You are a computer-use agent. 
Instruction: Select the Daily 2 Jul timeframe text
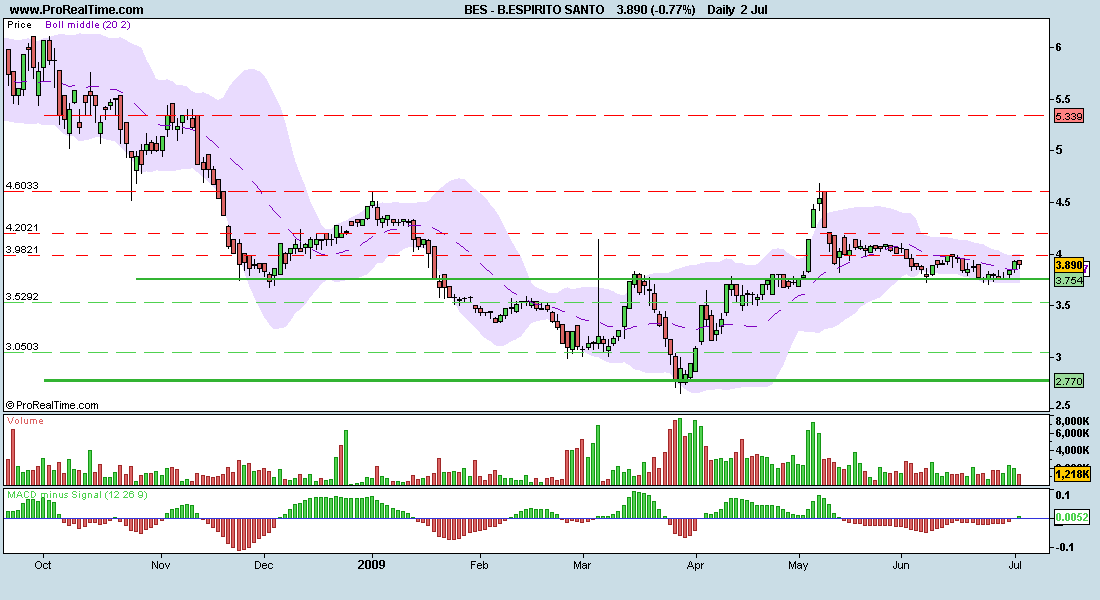(737, 10)
